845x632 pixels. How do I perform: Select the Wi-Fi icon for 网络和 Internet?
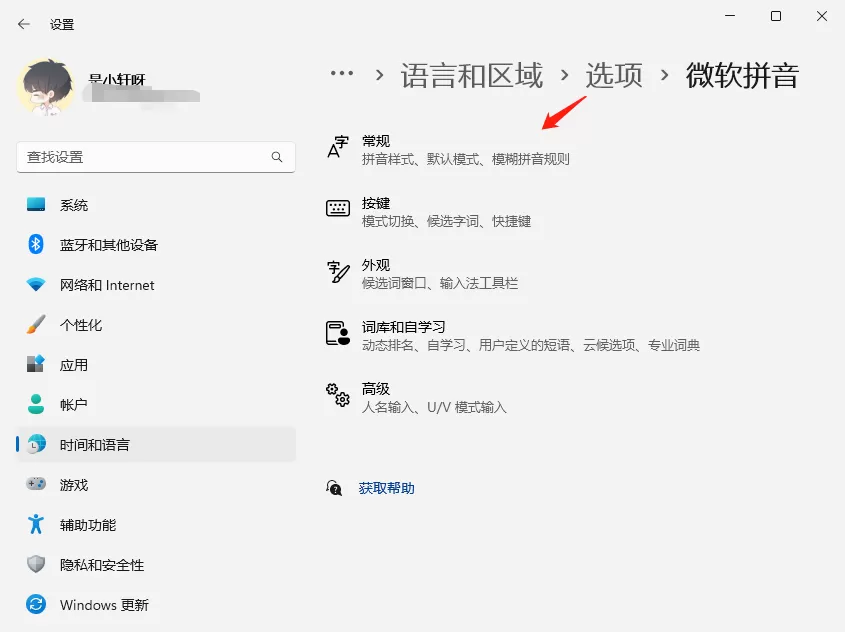click(x=36, y=284)
